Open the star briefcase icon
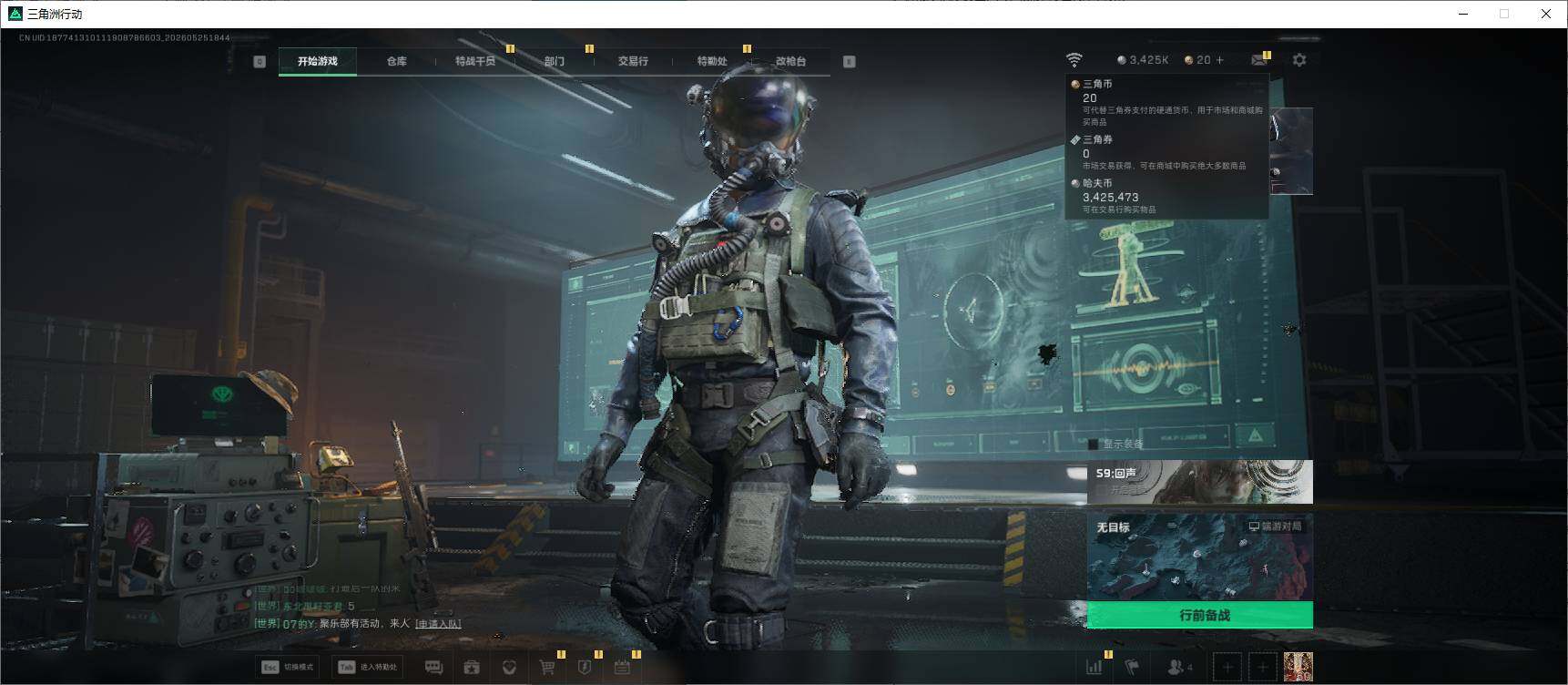The image size is (1568, 685). point(472,668)
